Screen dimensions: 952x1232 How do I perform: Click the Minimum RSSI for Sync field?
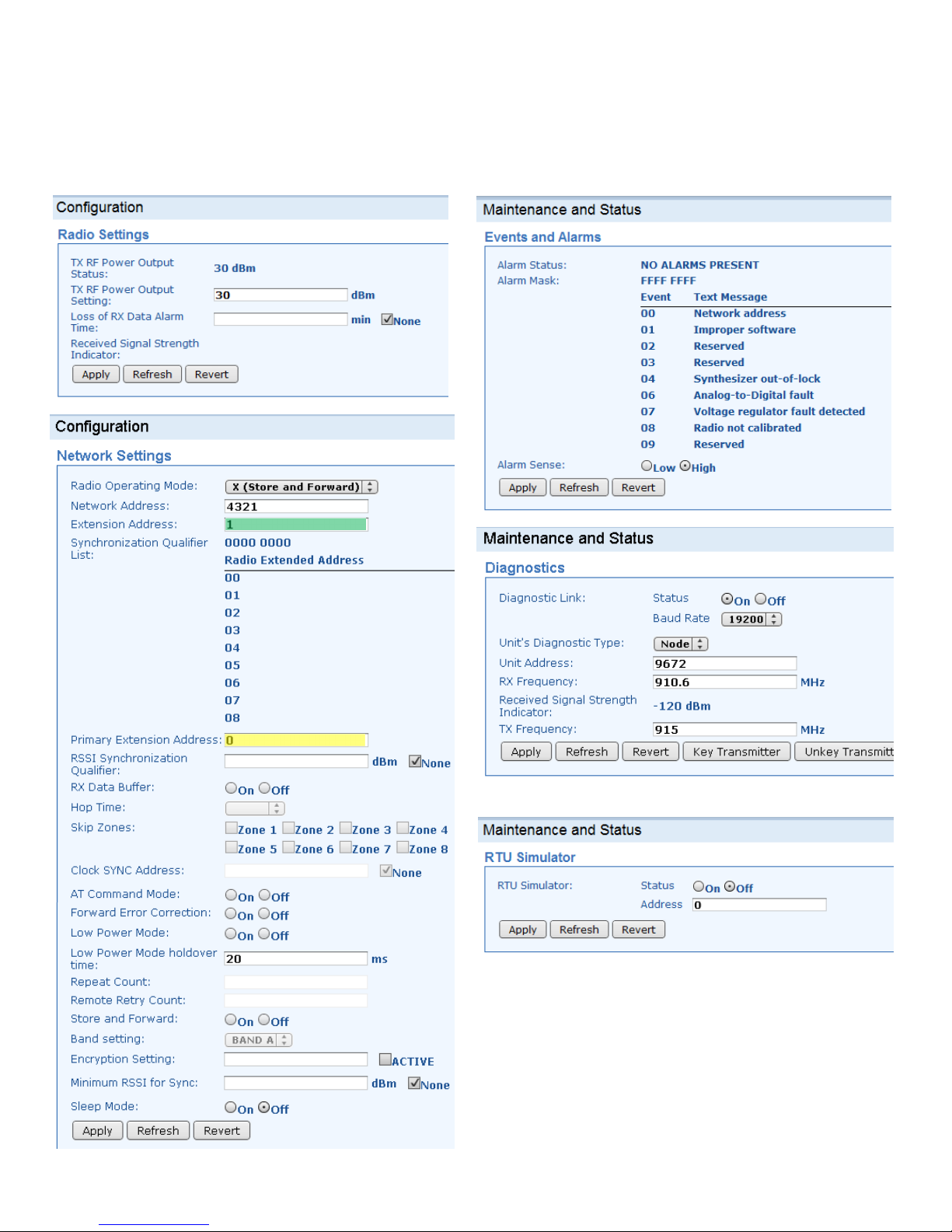(x=296, y=1083)
